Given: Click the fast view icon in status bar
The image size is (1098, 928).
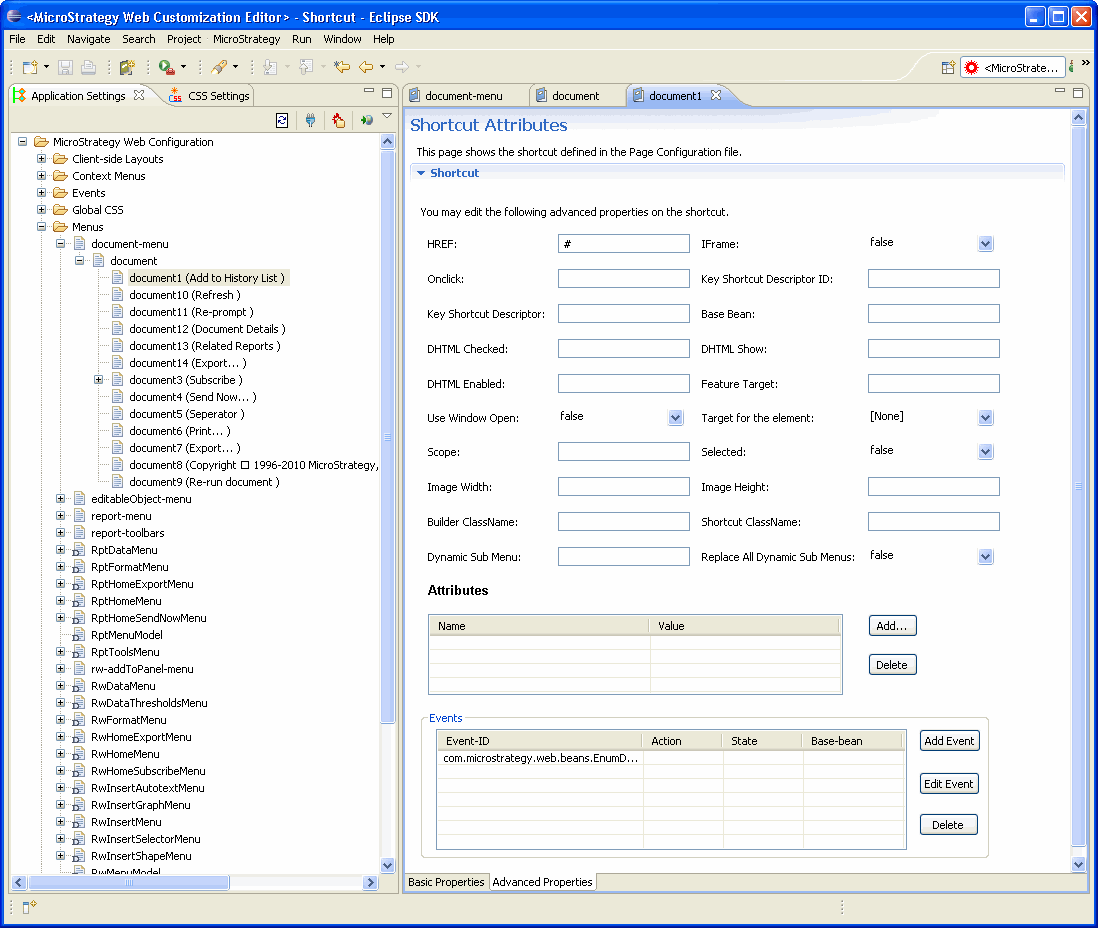Looking at the screenshot, I should [29, 907].
